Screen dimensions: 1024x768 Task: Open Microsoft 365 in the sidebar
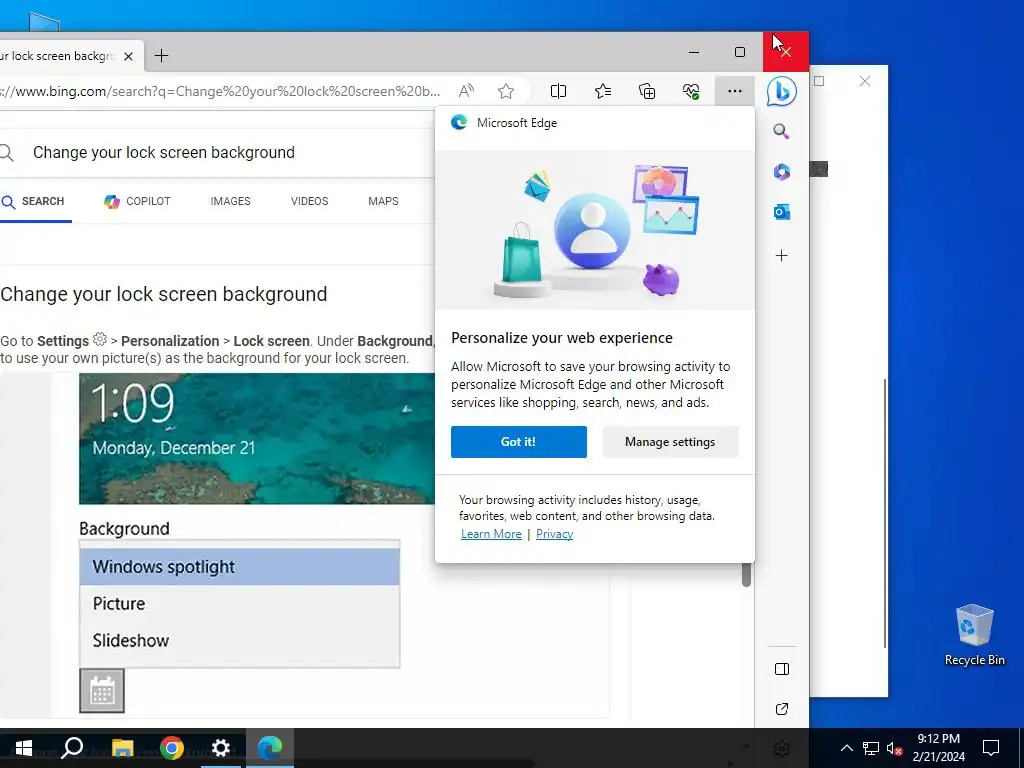[x=782, y=172]
